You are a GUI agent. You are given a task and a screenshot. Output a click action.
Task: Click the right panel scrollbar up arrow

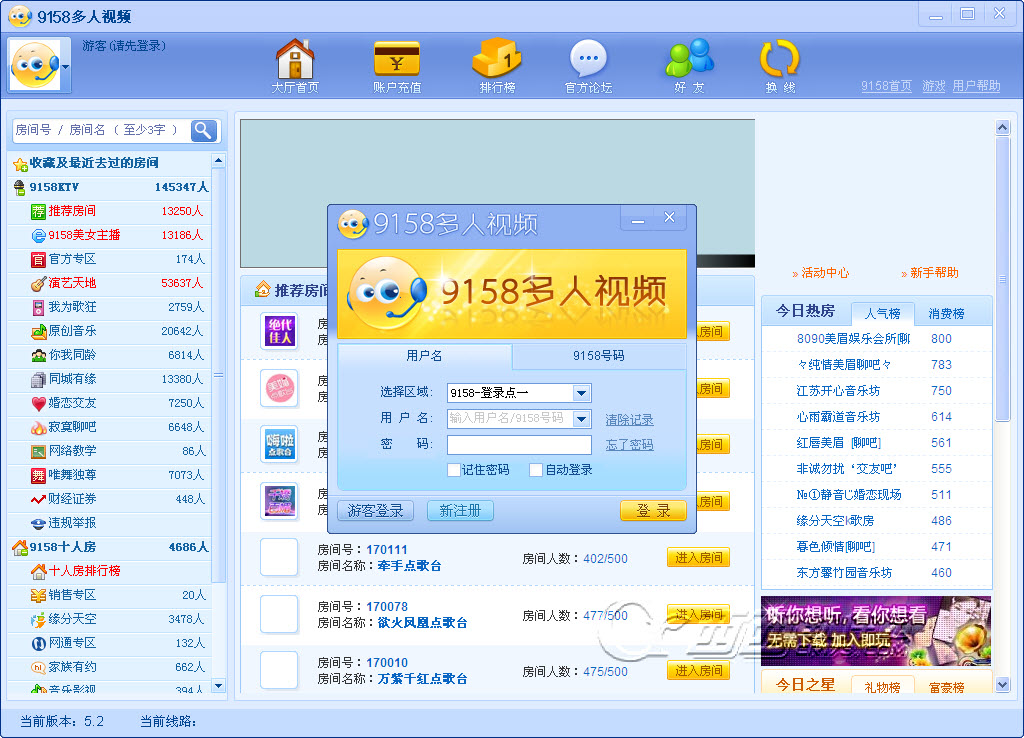(1002, 127)
